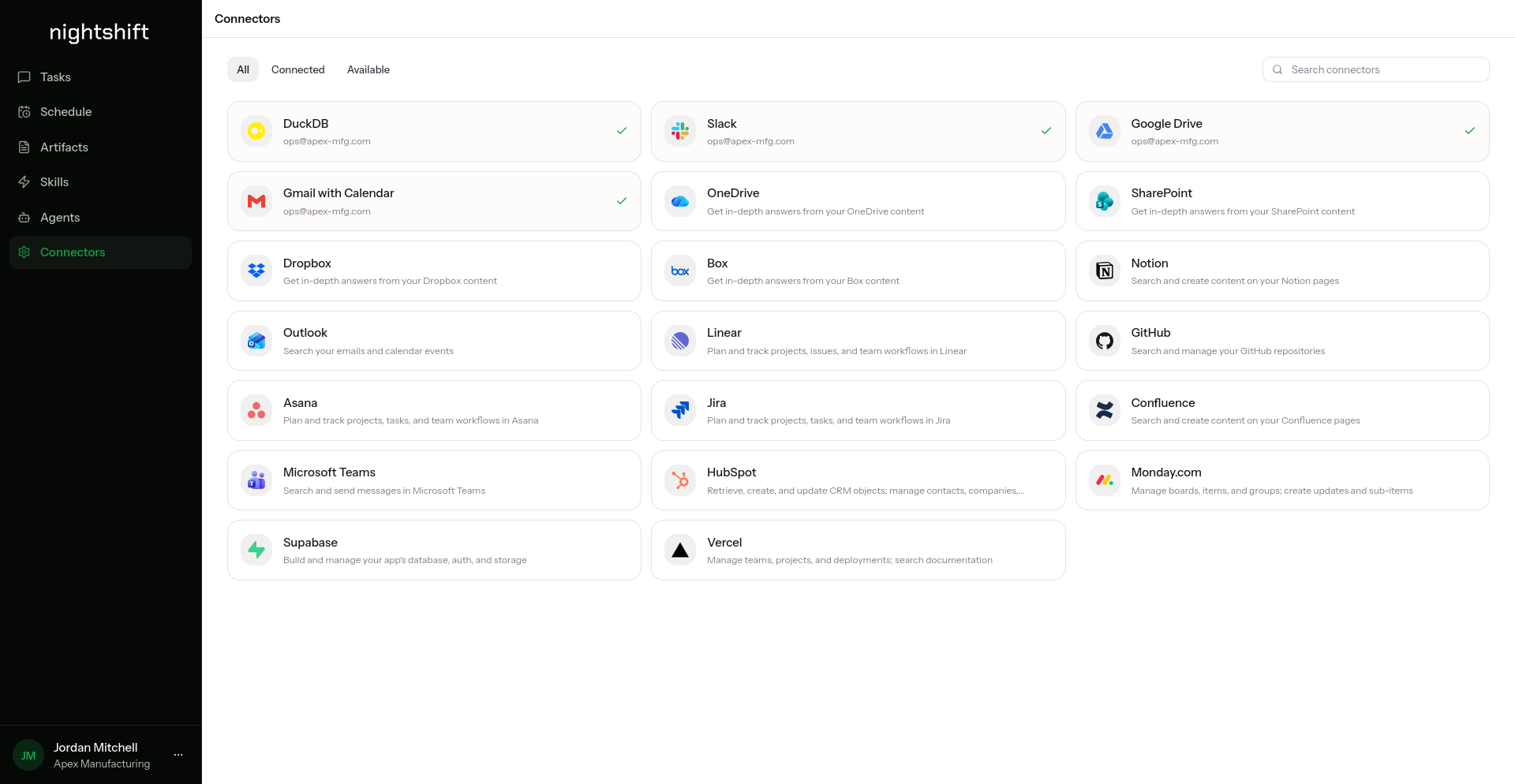Click 'Get in-depth answers from your Box content'

(x=803, y=281)
